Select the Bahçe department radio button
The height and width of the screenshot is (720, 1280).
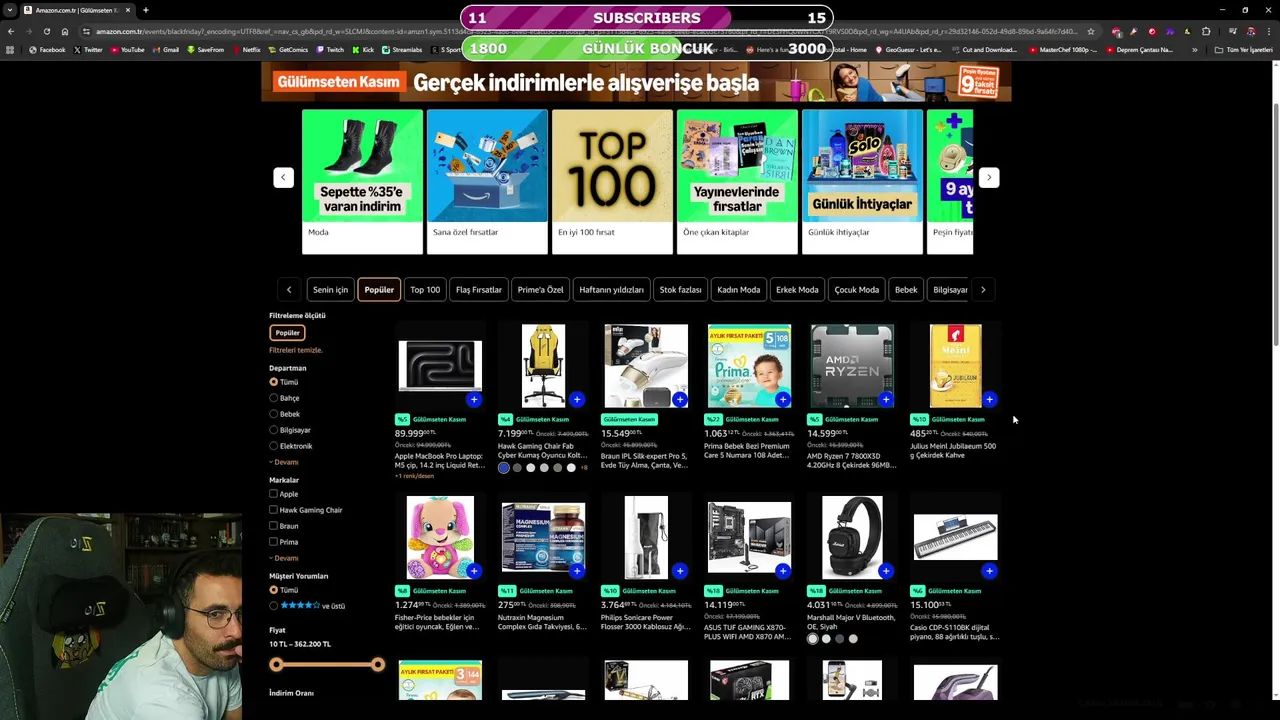273,398
